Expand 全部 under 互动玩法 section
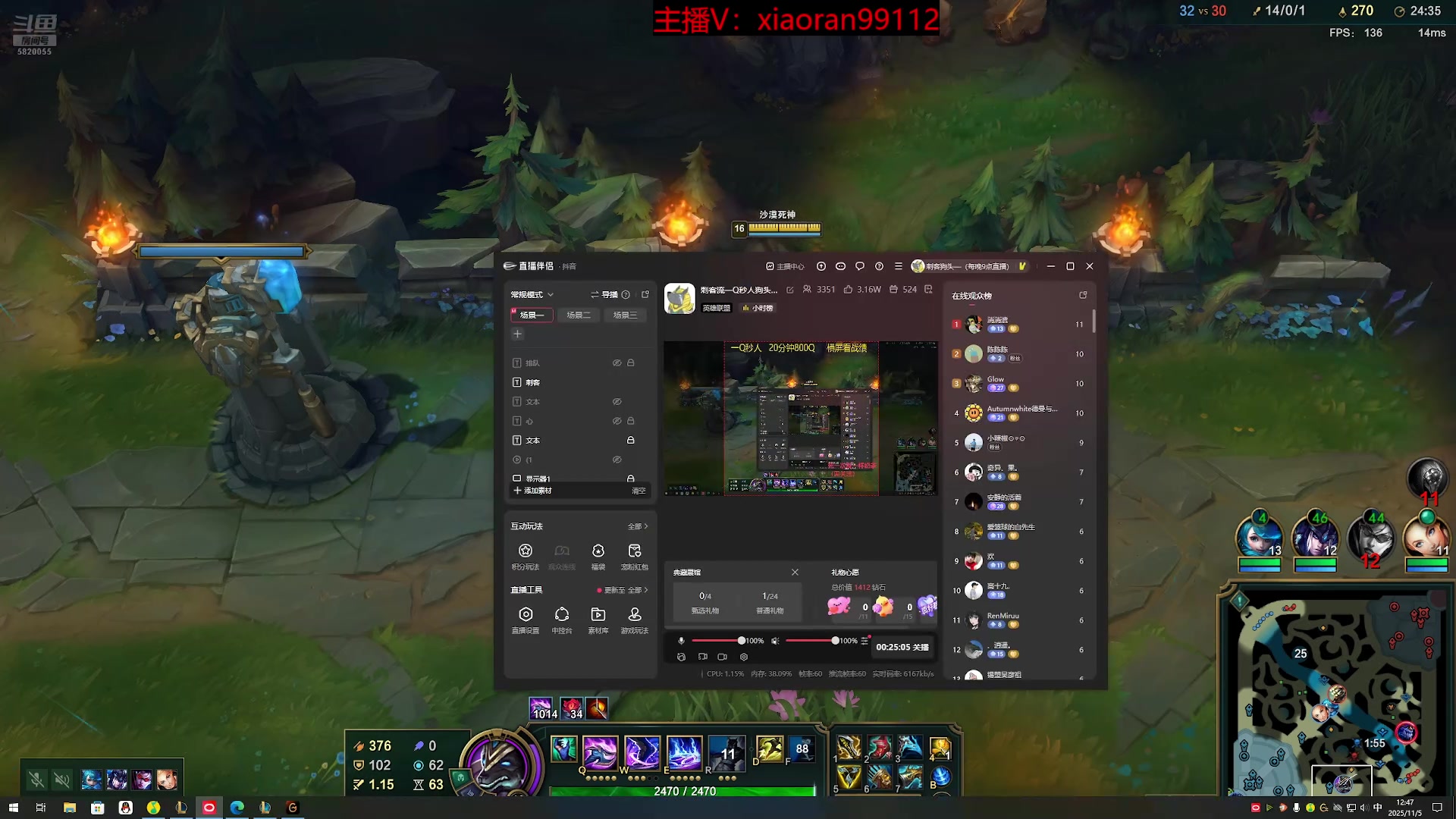1456x819 pixels. (x=638, y=526)
